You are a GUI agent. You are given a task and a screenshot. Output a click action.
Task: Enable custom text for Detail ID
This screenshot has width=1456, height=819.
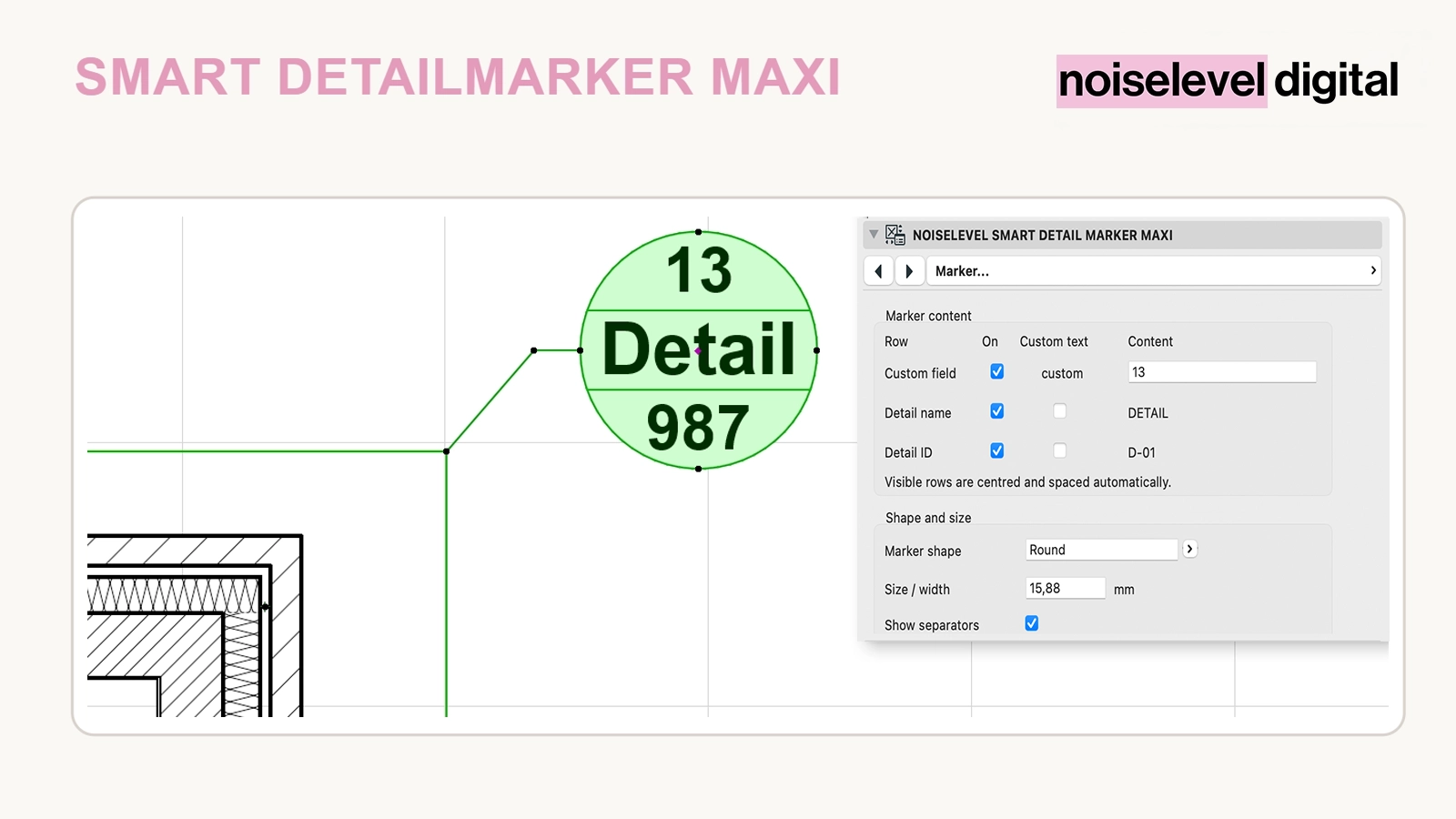click(1059, 450)
